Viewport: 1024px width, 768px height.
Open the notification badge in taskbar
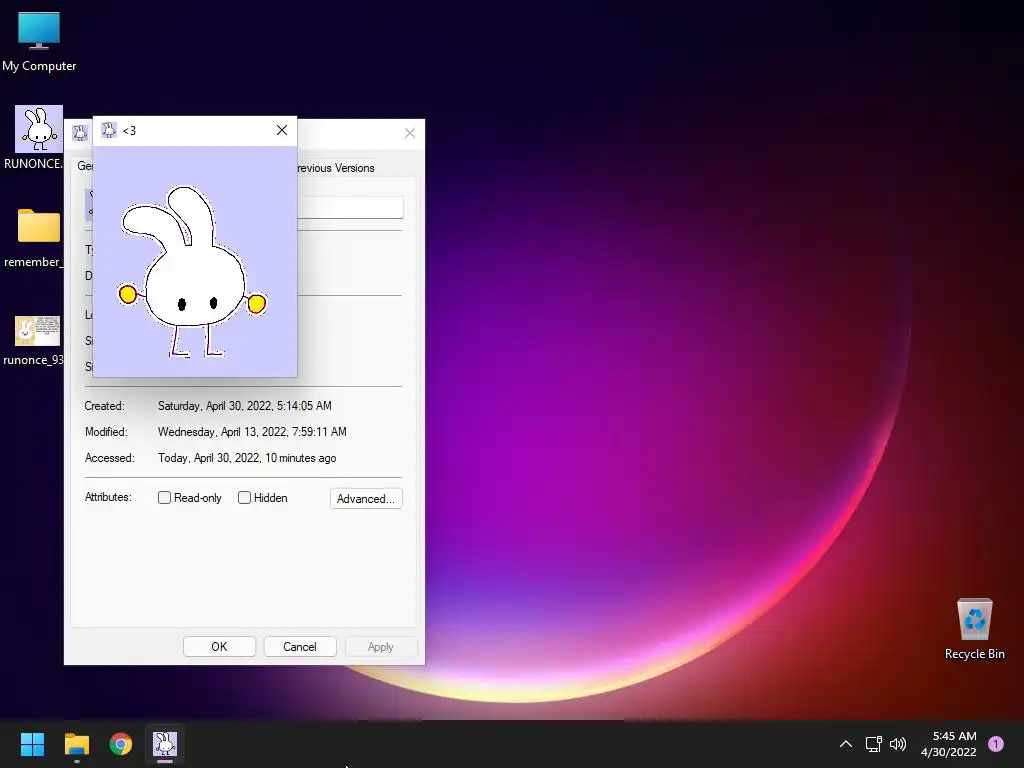(x=996, y=744)
